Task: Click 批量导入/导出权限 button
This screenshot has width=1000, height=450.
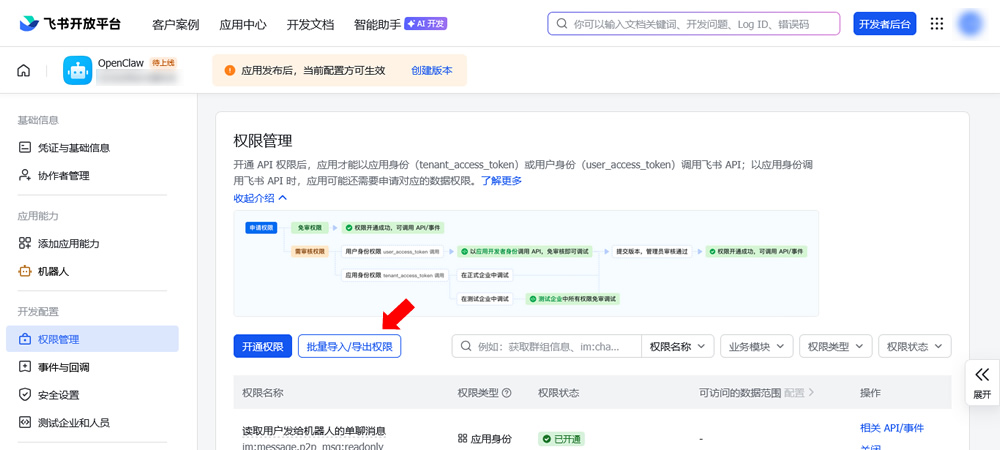Action: tap(349, 346)
